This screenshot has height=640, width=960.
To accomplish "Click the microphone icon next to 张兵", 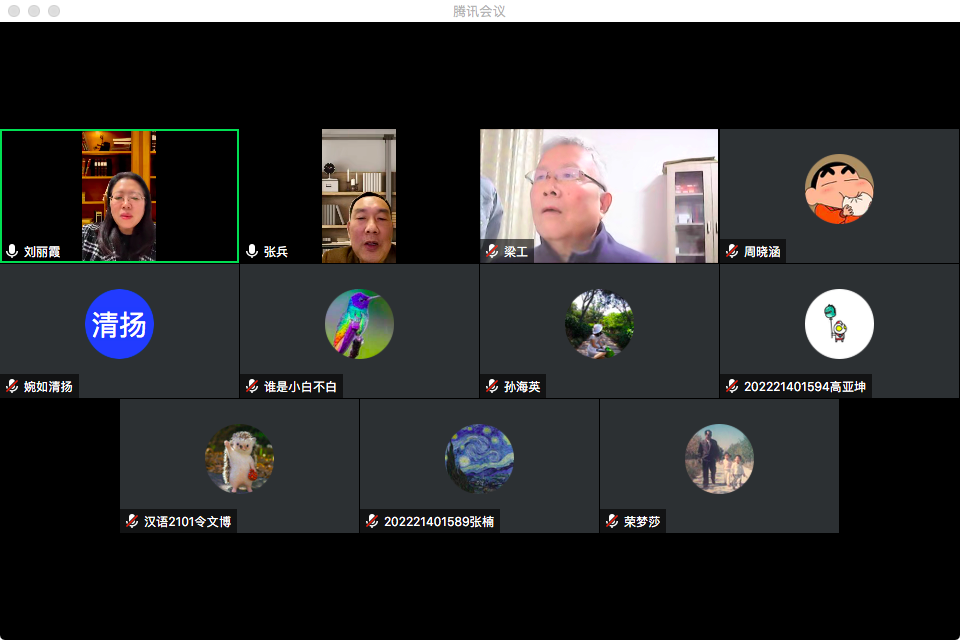I will coord(252,252).
